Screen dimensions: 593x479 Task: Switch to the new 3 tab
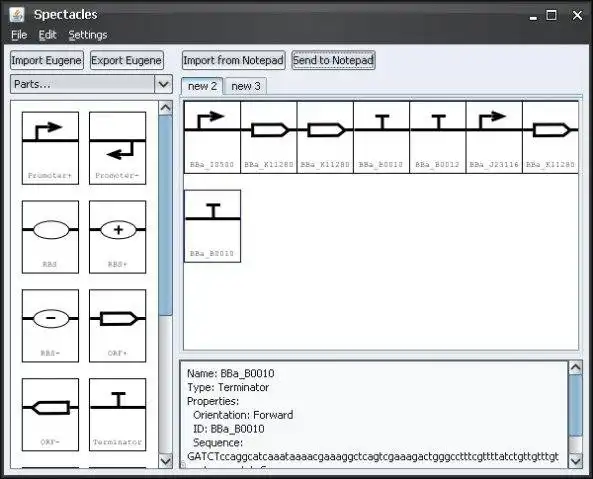(x=246, y=86)
